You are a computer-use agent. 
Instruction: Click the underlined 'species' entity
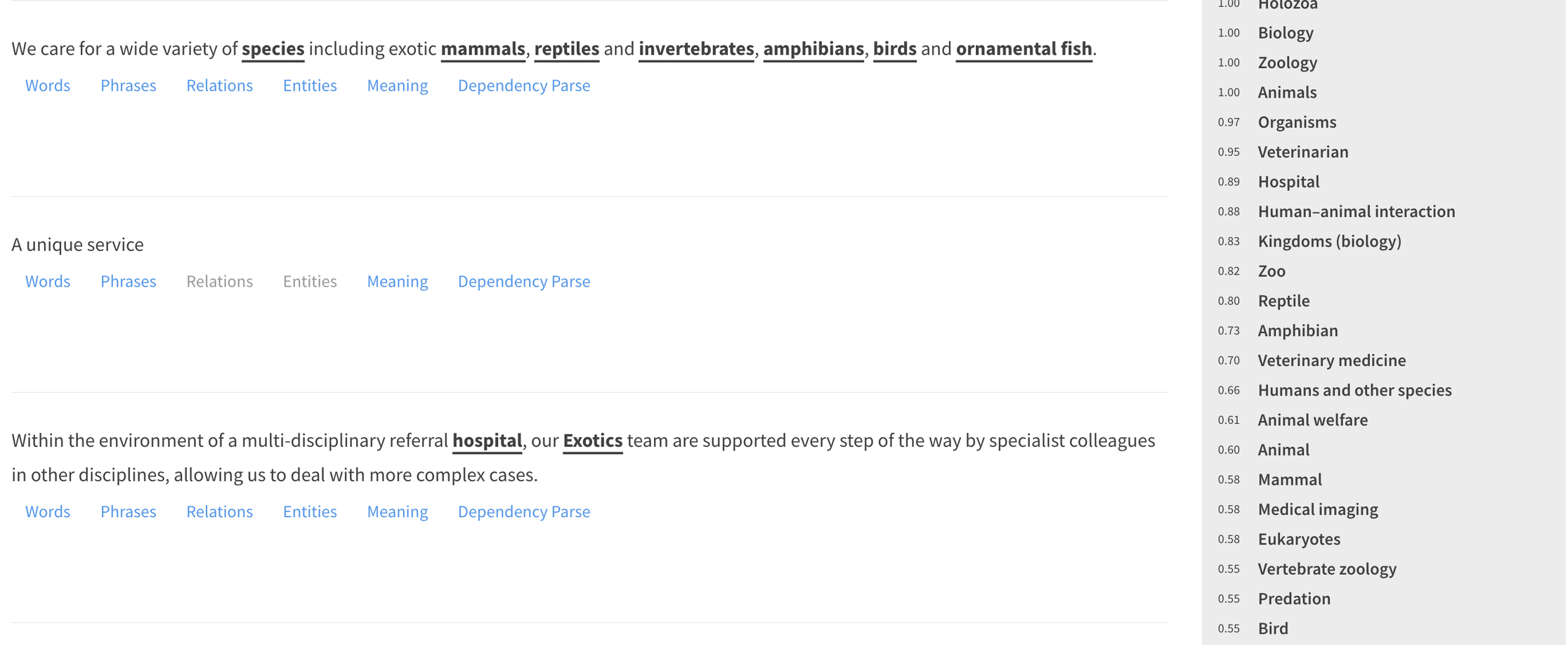(x=273, y=49)
